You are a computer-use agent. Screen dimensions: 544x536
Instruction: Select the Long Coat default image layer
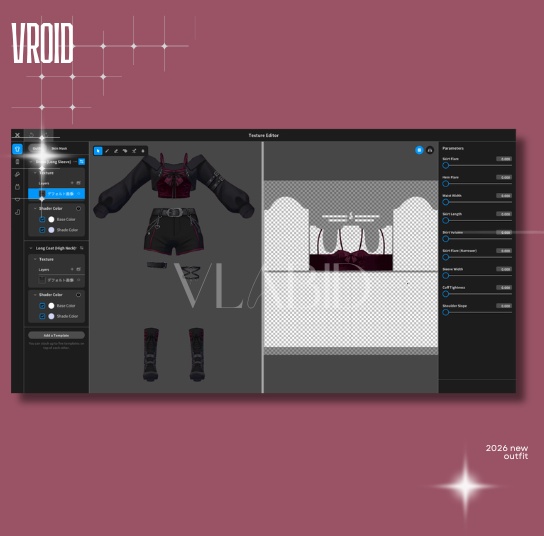(57, 280)
